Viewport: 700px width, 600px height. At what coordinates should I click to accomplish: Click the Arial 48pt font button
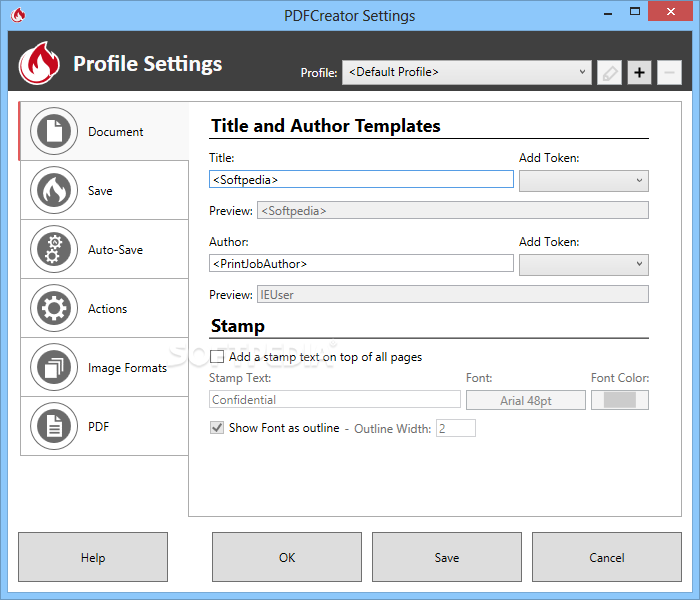(526, 400)
